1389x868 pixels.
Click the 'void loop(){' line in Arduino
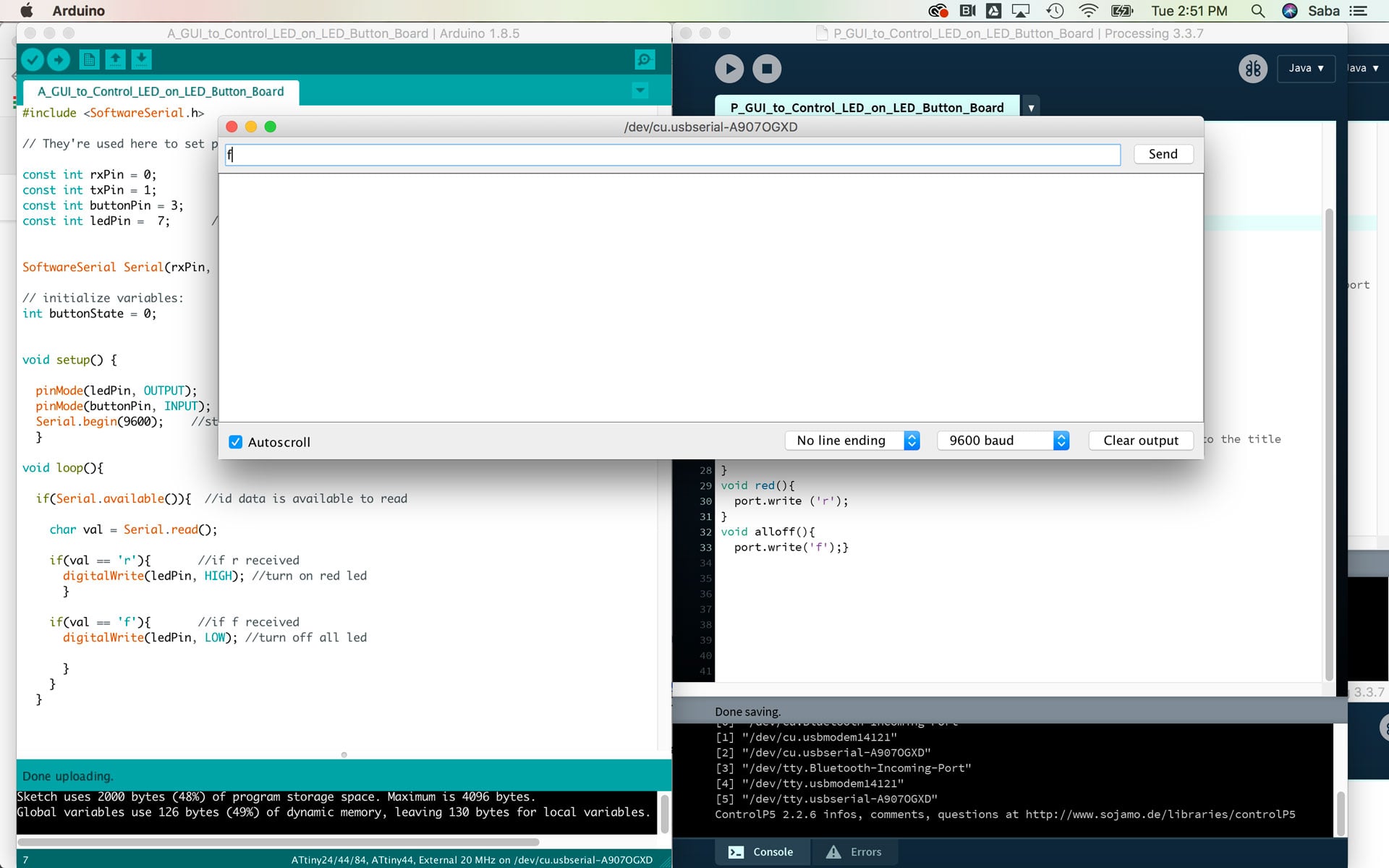[63, 468]
